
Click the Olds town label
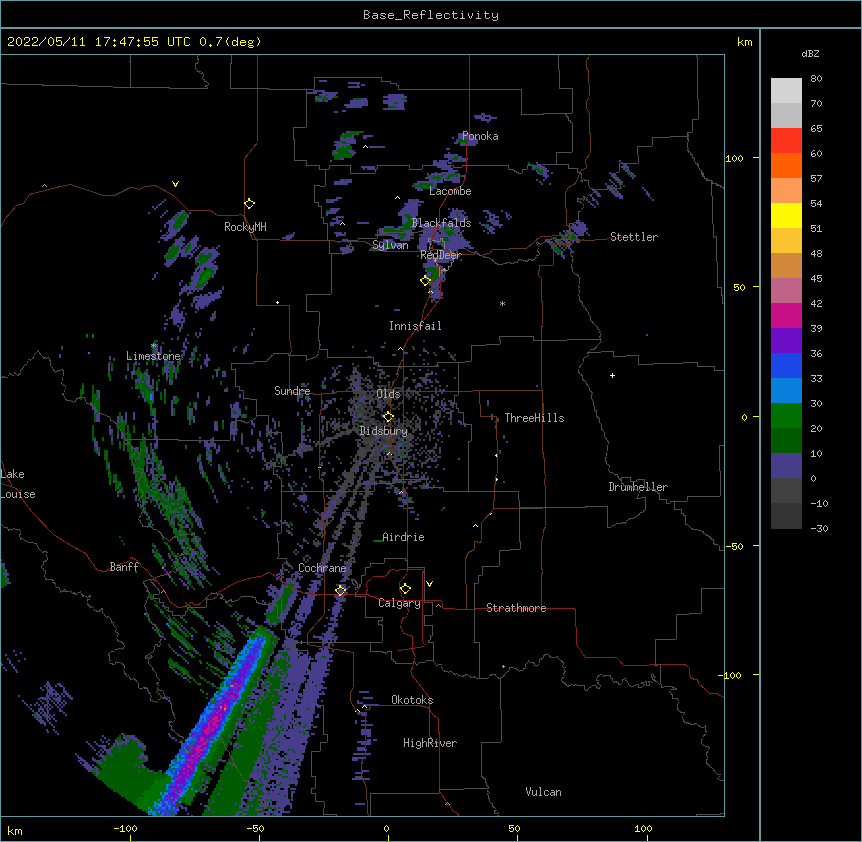click(388, 394)
